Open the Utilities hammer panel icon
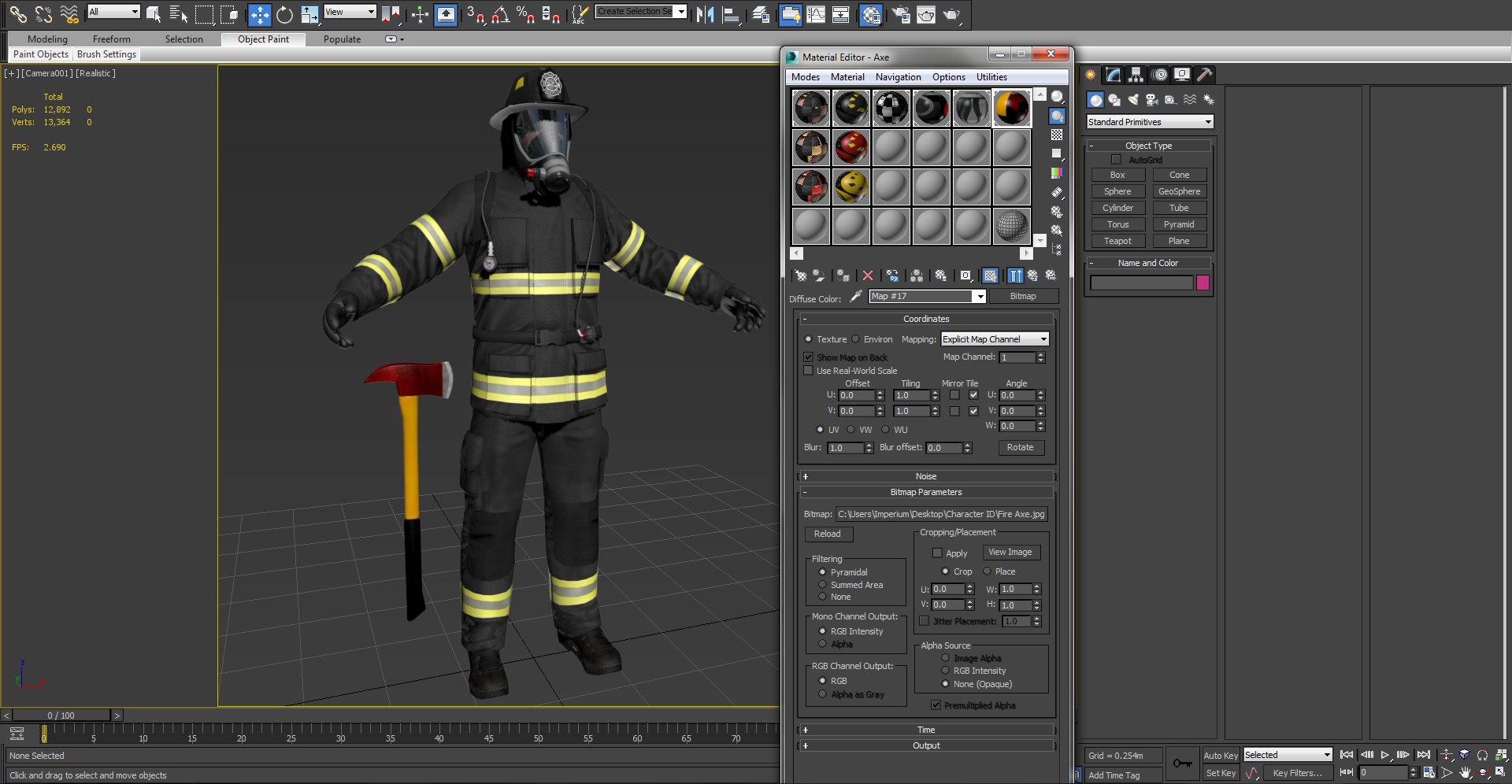 pos(1204,75)
